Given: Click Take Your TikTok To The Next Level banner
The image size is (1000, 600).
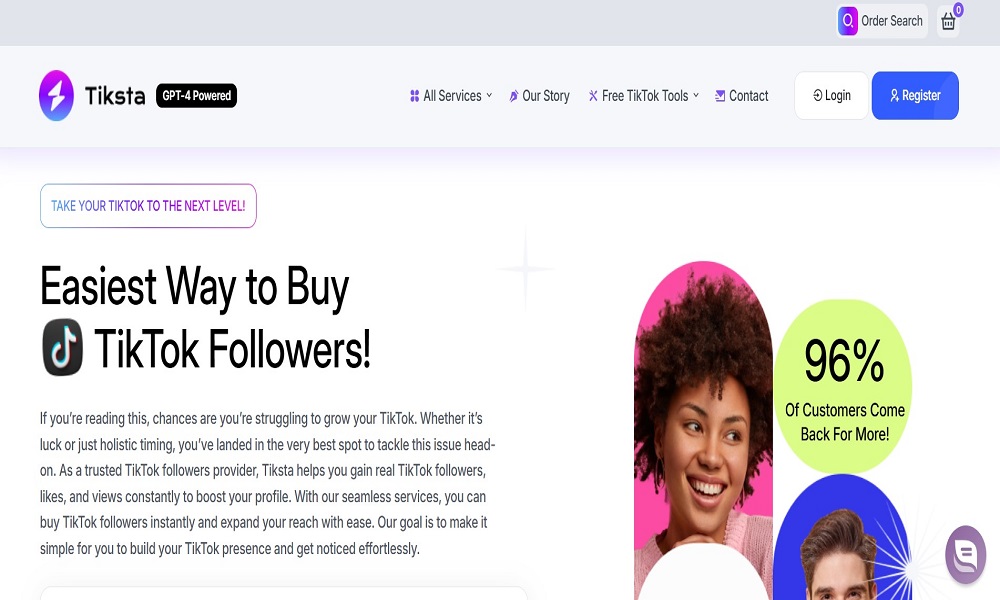Looking at the screenshot, I should (x=148, y=206).
